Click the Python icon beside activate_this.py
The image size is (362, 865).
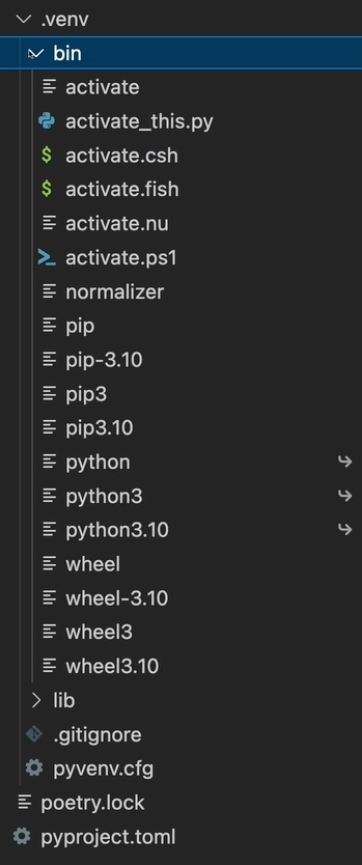point(47,121)
